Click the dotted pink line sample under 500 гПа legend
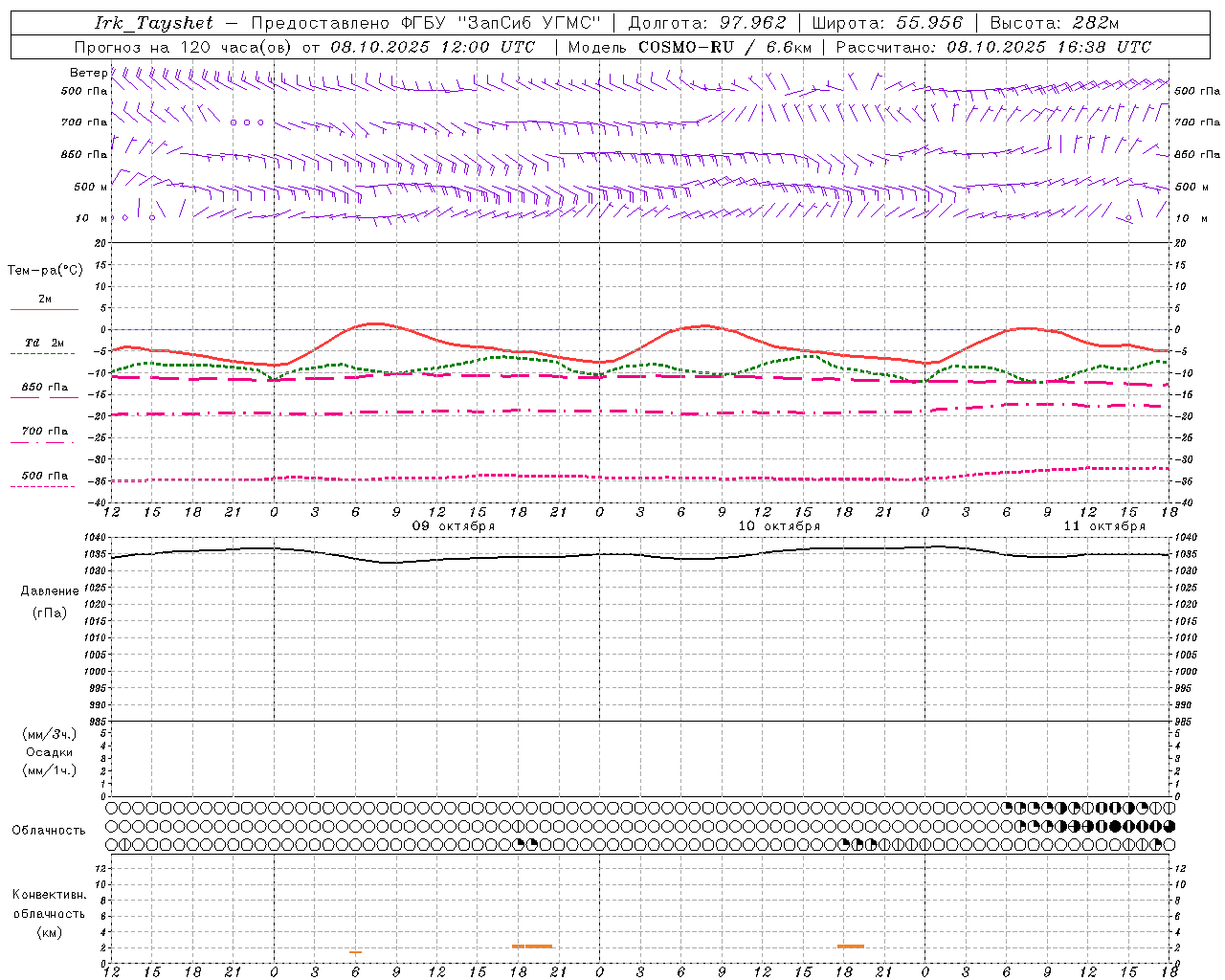This screenshot has width=1225, height=980. (x=43, y=486)
